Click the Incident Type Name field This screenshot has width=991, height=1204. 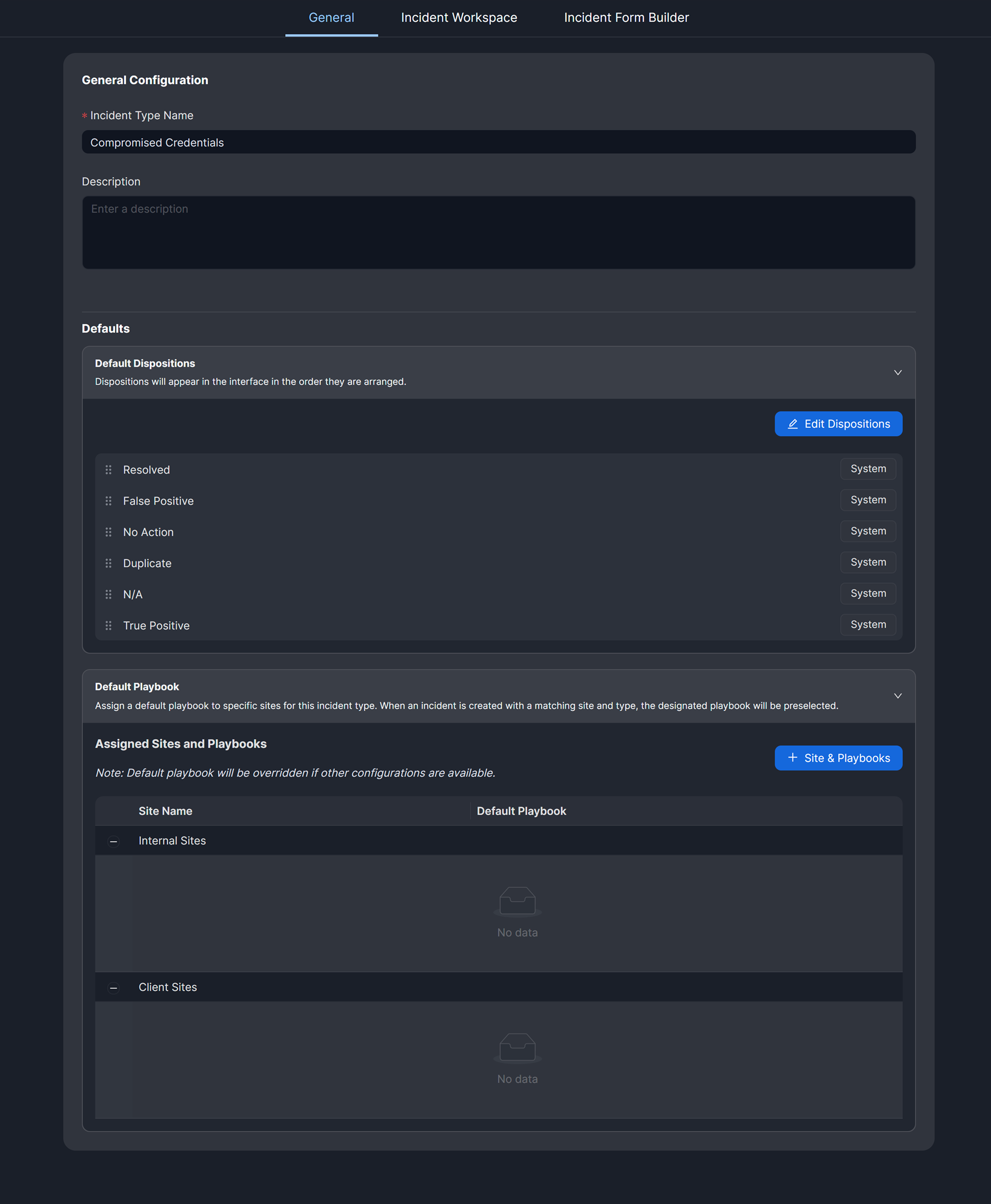pyautogui.click(x=498, y=142)
